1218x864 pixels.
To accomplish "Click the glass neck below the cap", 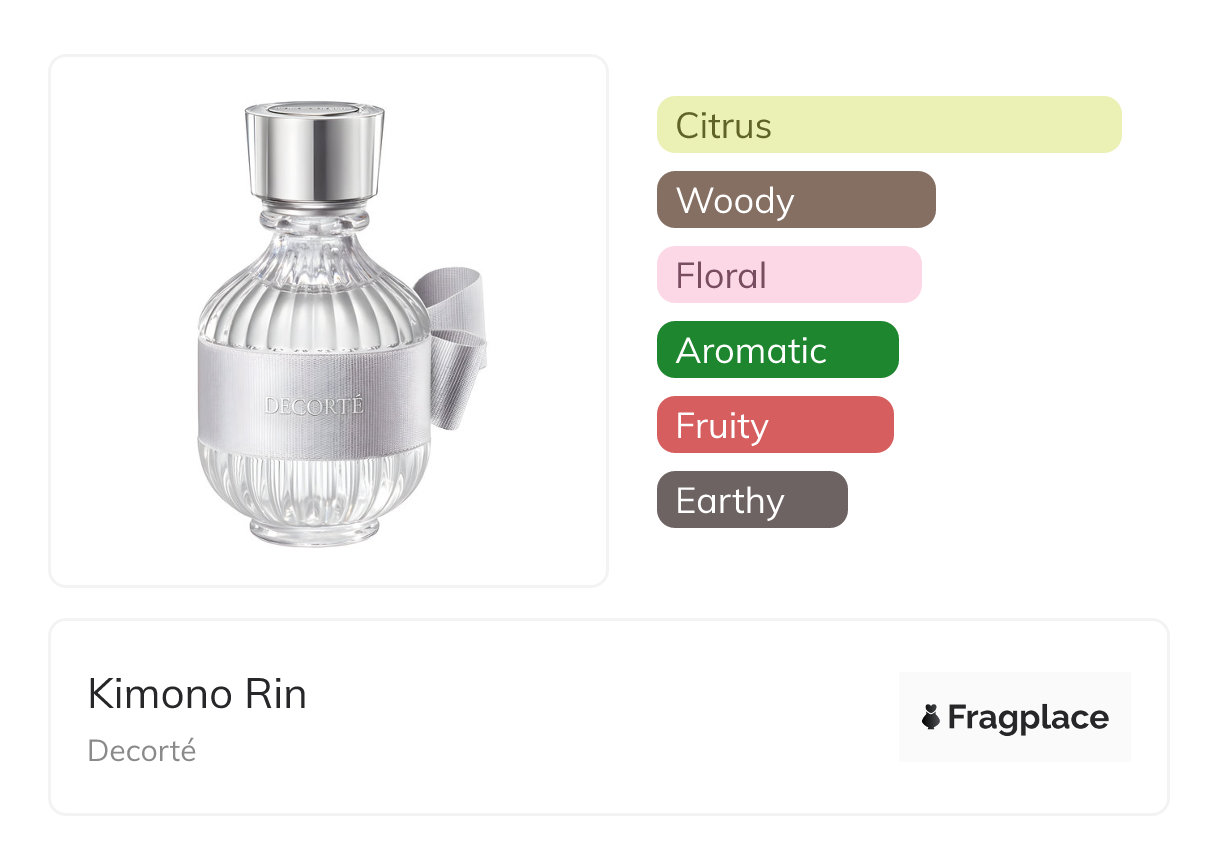I will click(x=314, y=220).
